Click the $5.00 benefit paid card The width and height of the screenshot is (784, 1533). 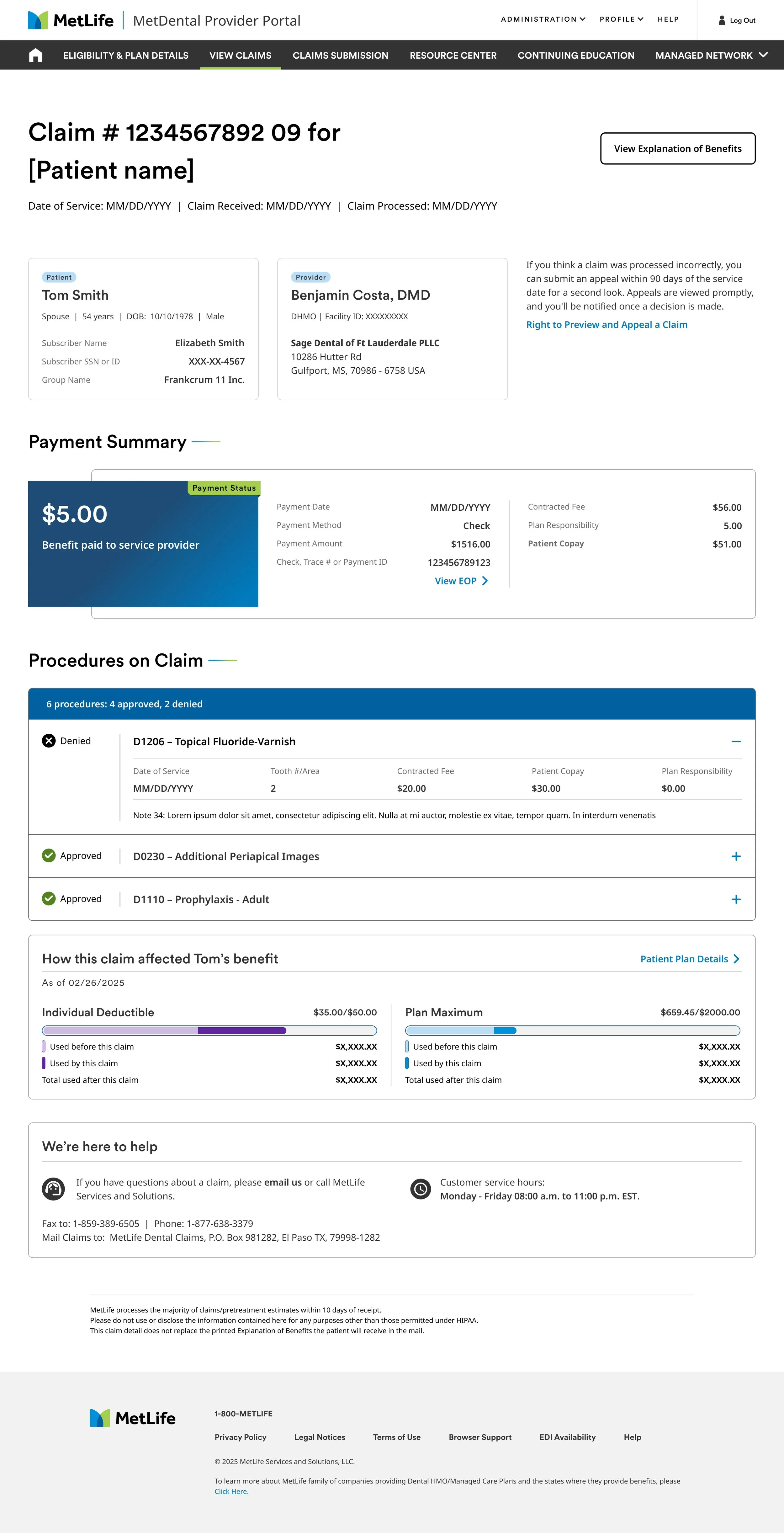143,544
